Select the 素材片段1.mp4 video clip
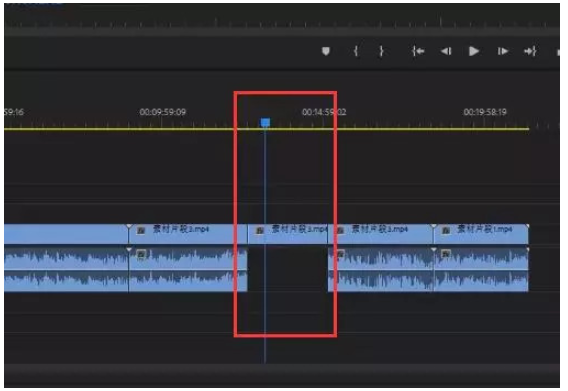The width and height of the screenshot is (568, 391). tap(481, 234)
